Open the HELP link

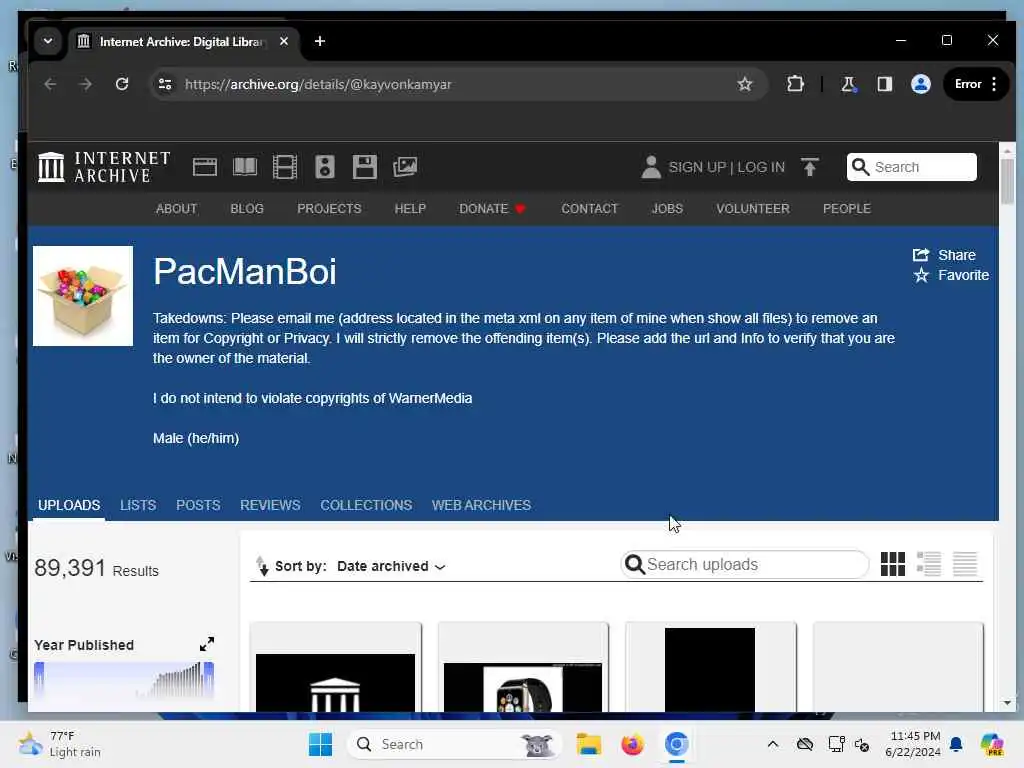click(410, 208)
